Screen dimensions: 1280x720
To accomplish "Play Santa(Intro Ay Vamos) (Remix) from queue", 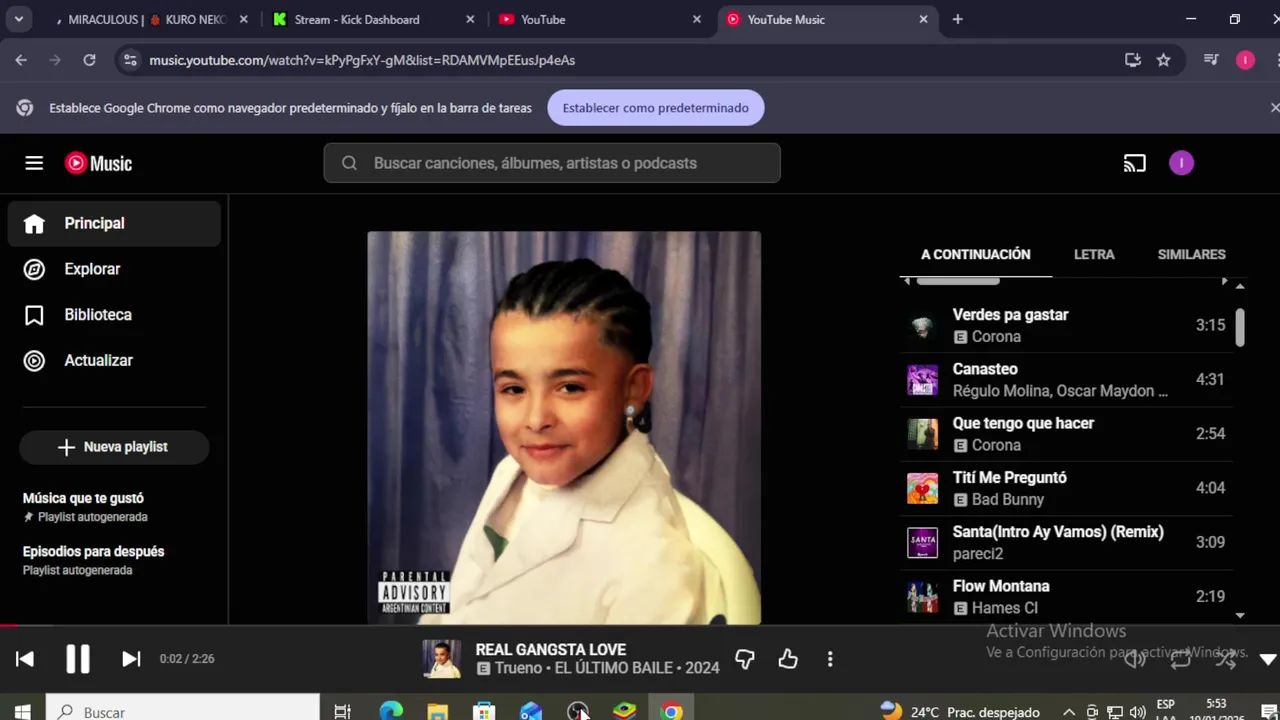I will pos(1066,542).
